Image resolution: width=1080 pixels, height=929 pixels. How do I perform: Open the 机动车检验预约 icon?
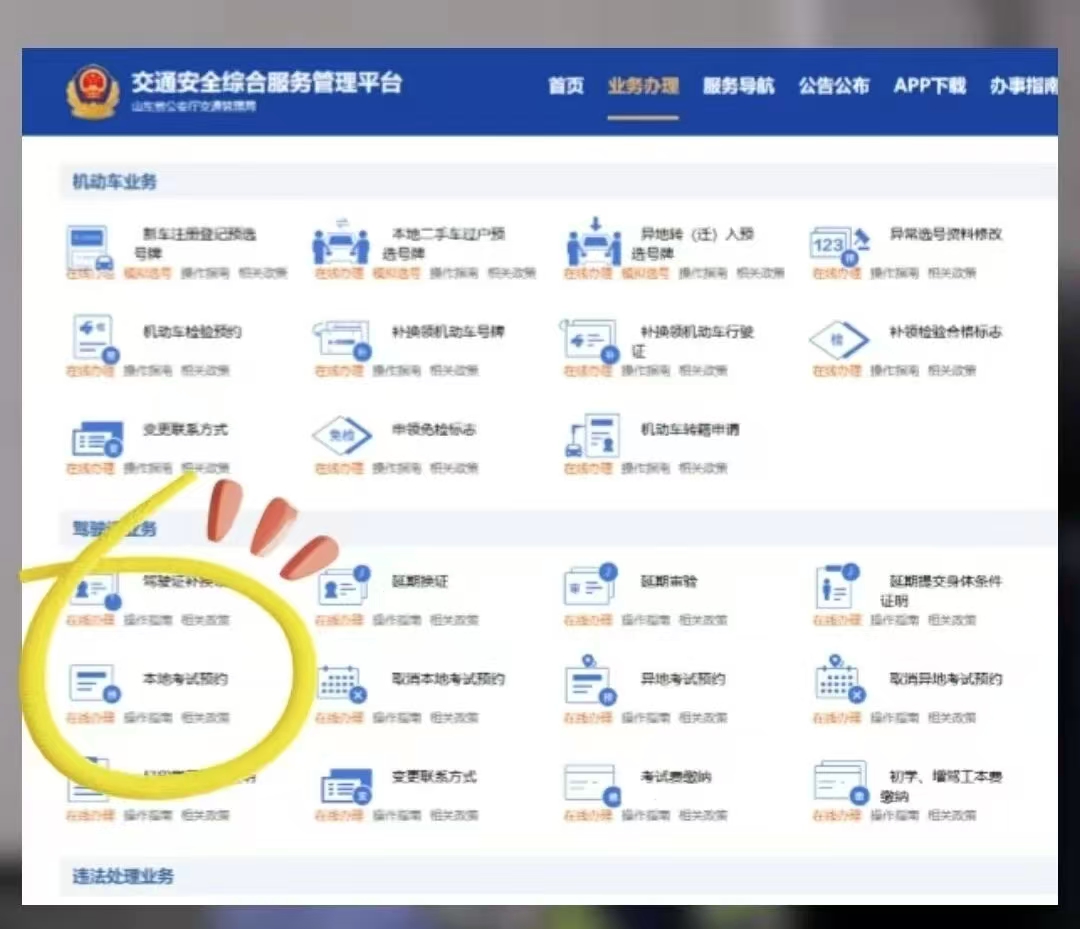point(94,339)
